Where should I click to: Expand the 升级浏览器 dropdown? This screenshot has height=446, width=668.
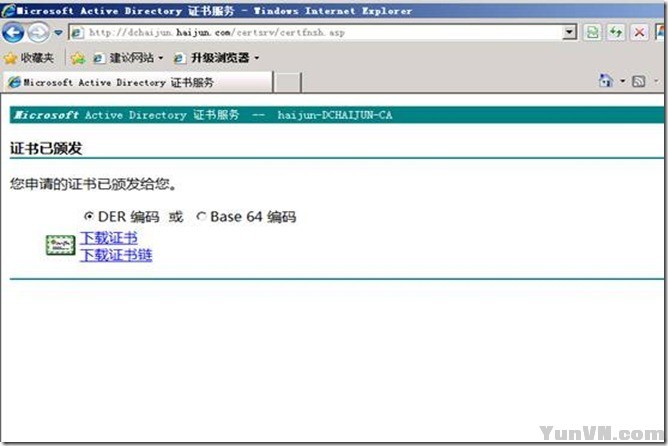pos(257,58)
